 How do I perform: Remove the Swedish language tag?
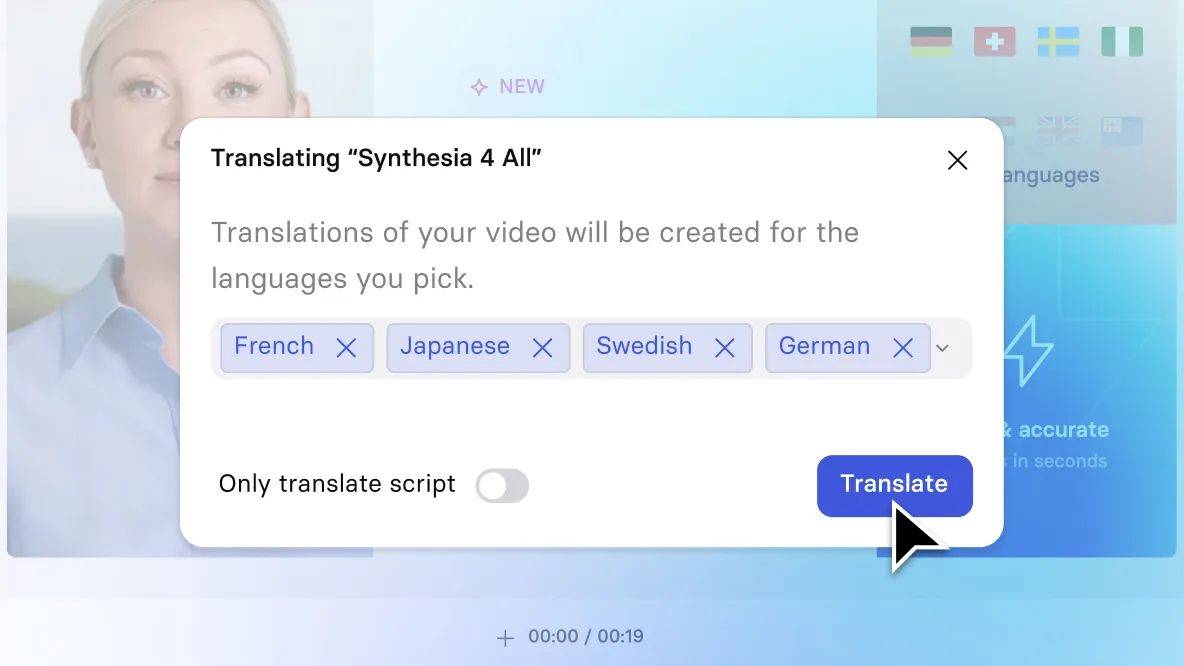(725, 348)
